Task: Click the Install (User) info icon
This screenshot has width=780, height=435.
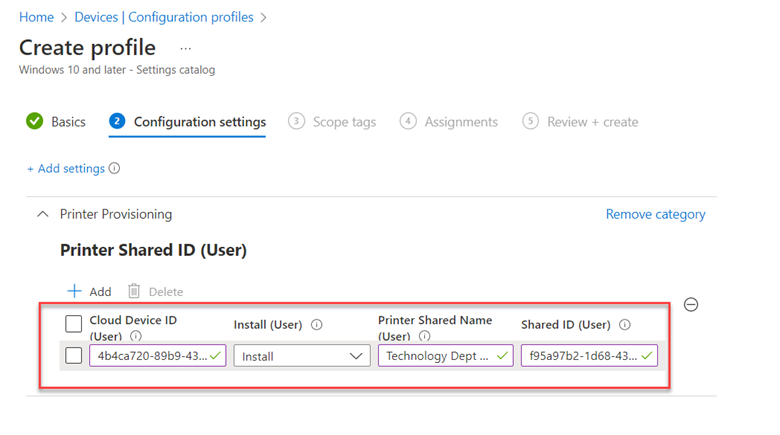Action: [317, 325]
